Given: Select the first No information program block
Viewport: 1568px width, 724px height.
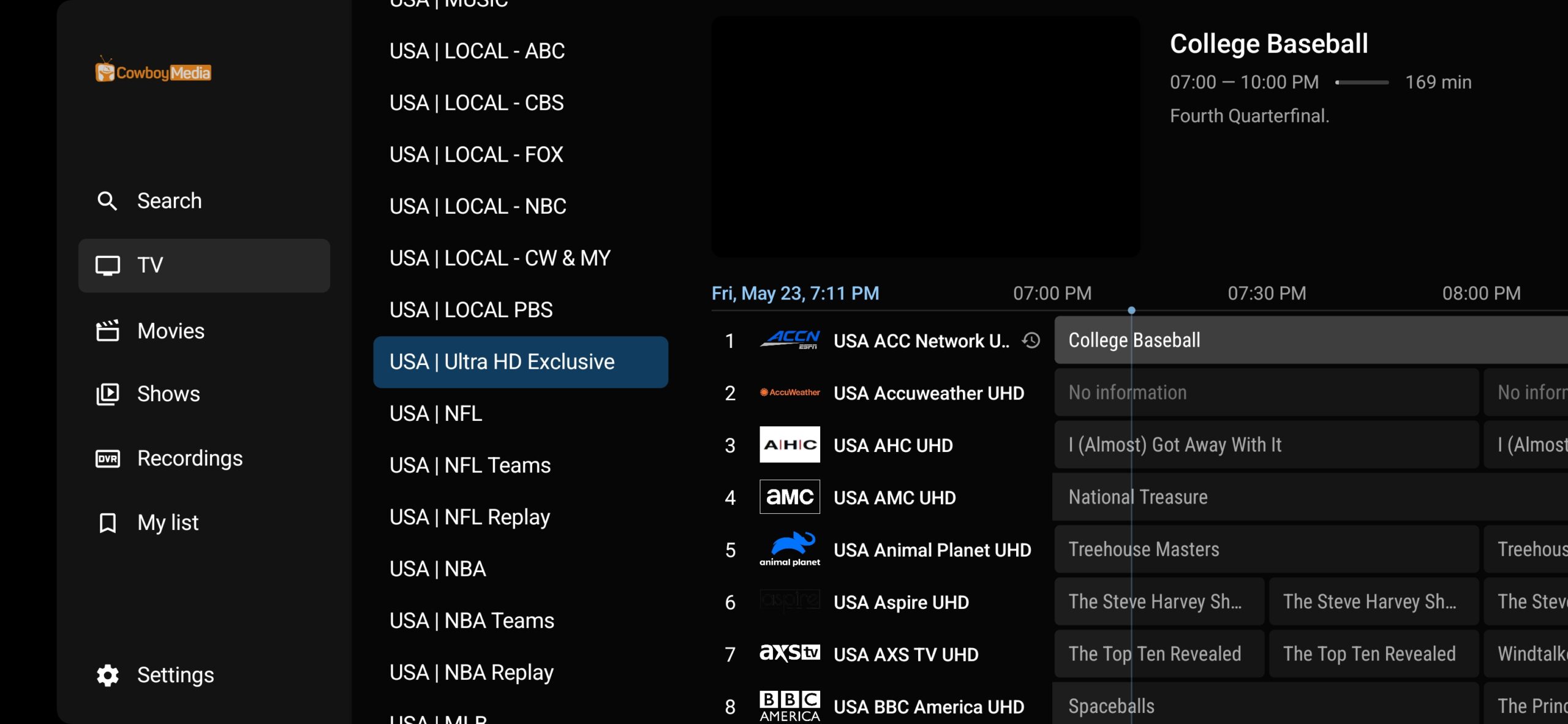Looking at the screenshot, I should tap(1267, 392).
